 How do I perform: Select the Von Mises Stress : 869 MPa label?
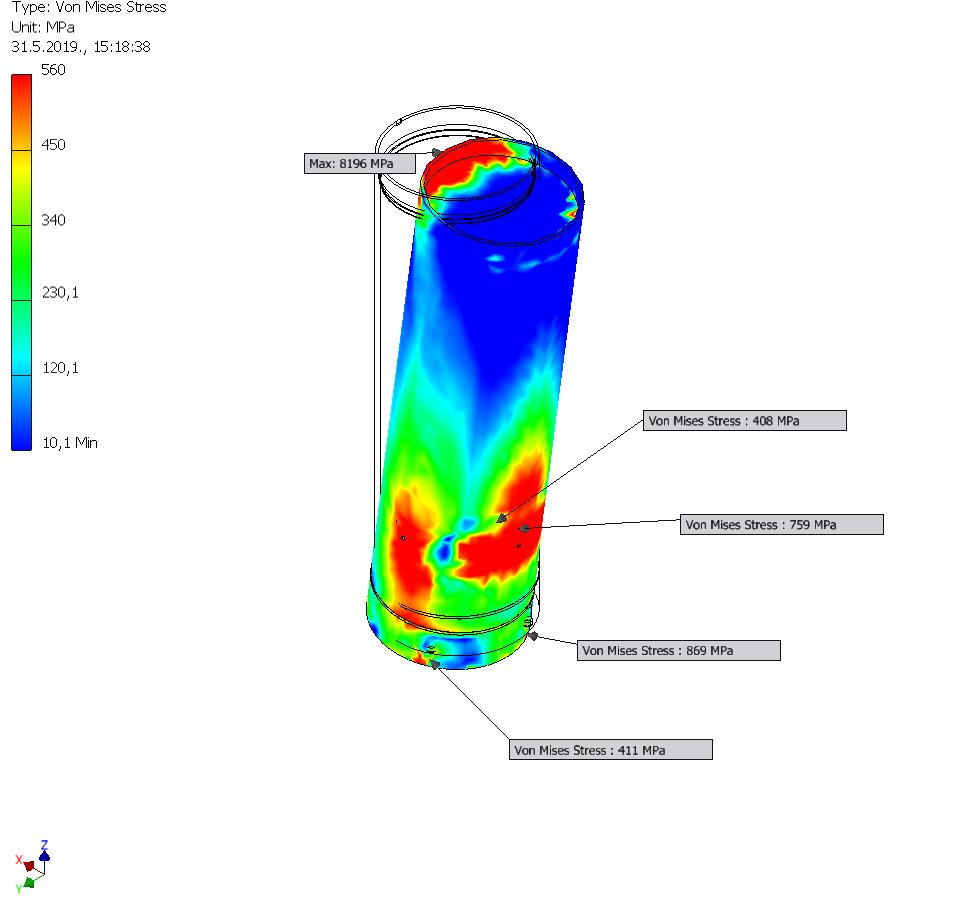(x=678, y=651)
